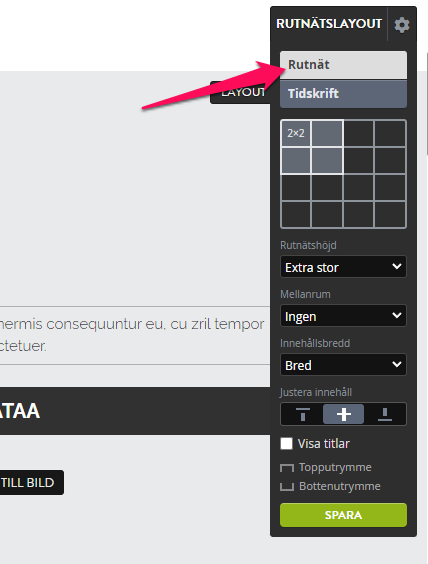Click the Bottenutrymme label toggle
Screen dimensions: 428x564
tap(340, 486)
